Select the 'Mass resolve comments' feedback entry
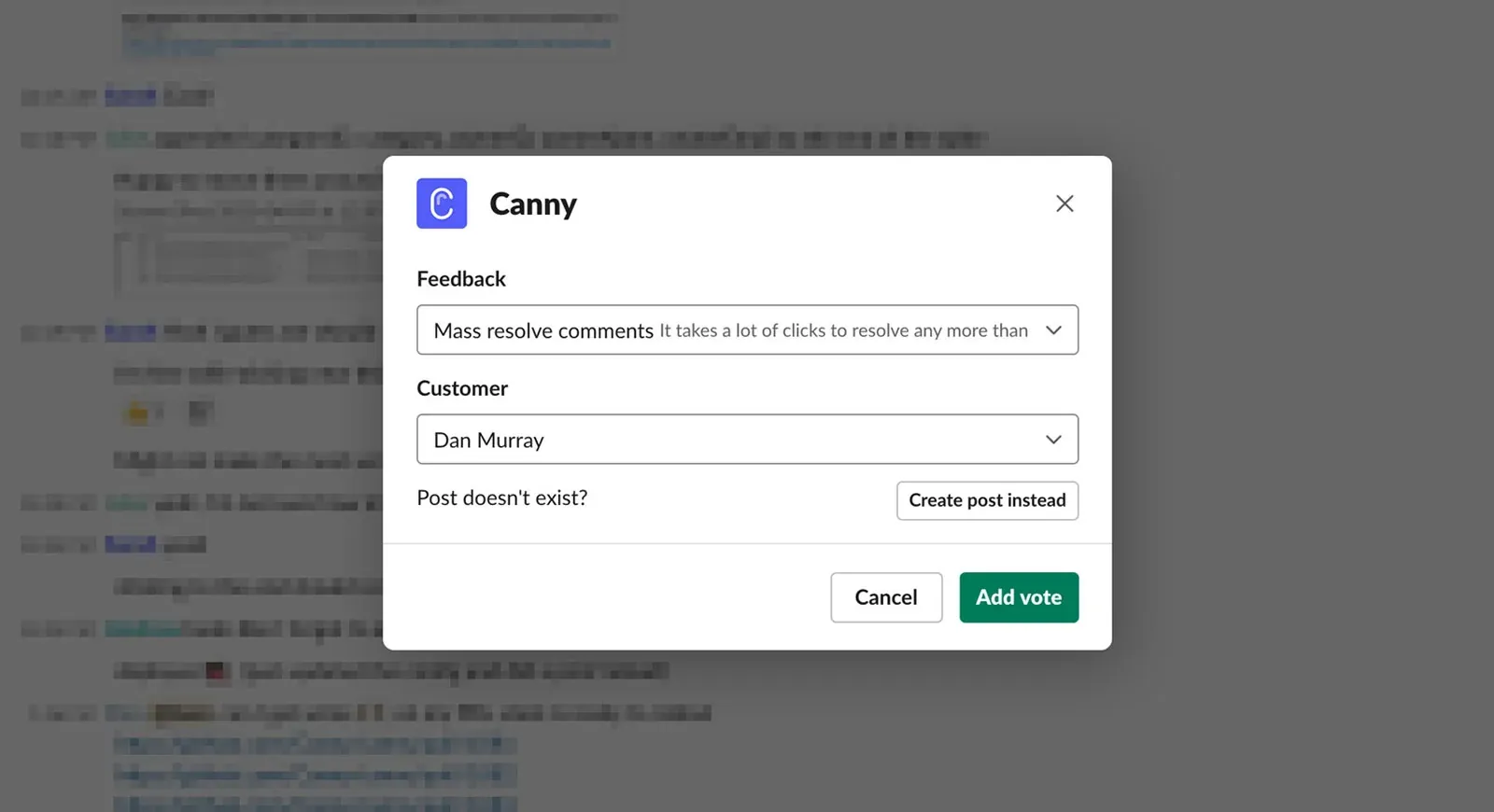Image resolution: width=1494 pixels, height=812 pixels. tap(543, 329)
